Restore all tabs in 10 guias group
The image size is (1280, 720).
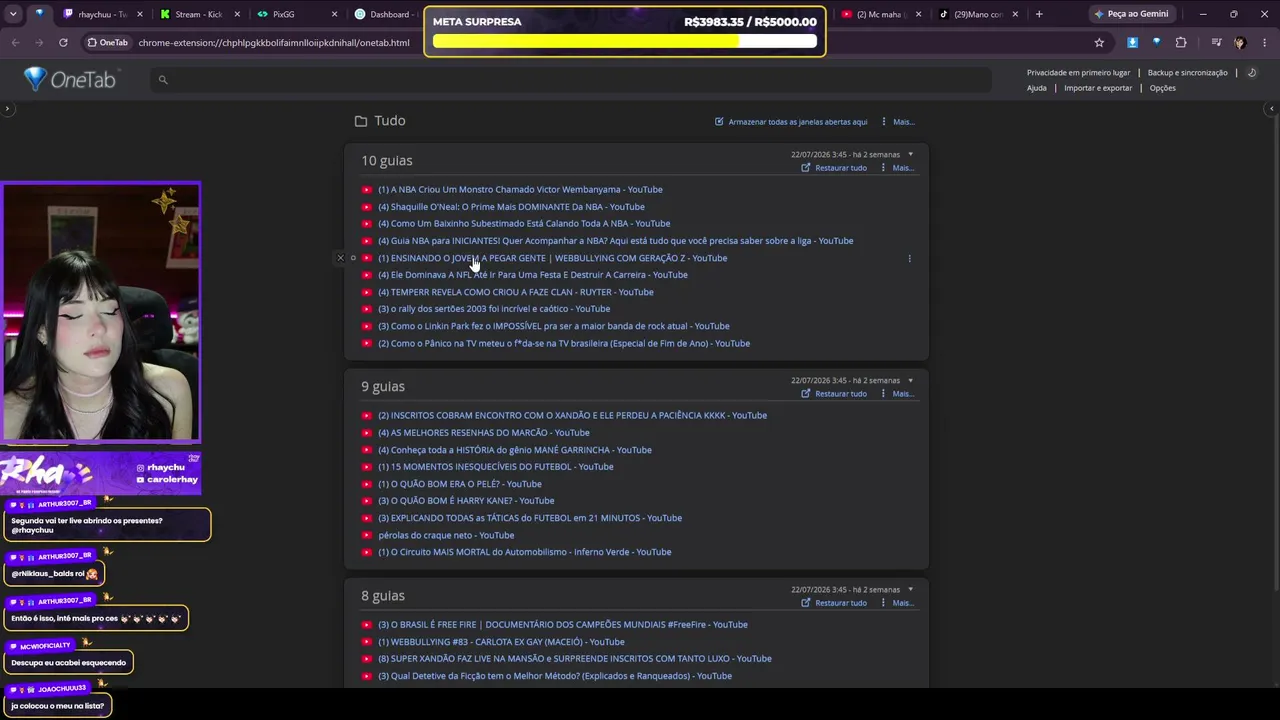(x=834, y=168)
